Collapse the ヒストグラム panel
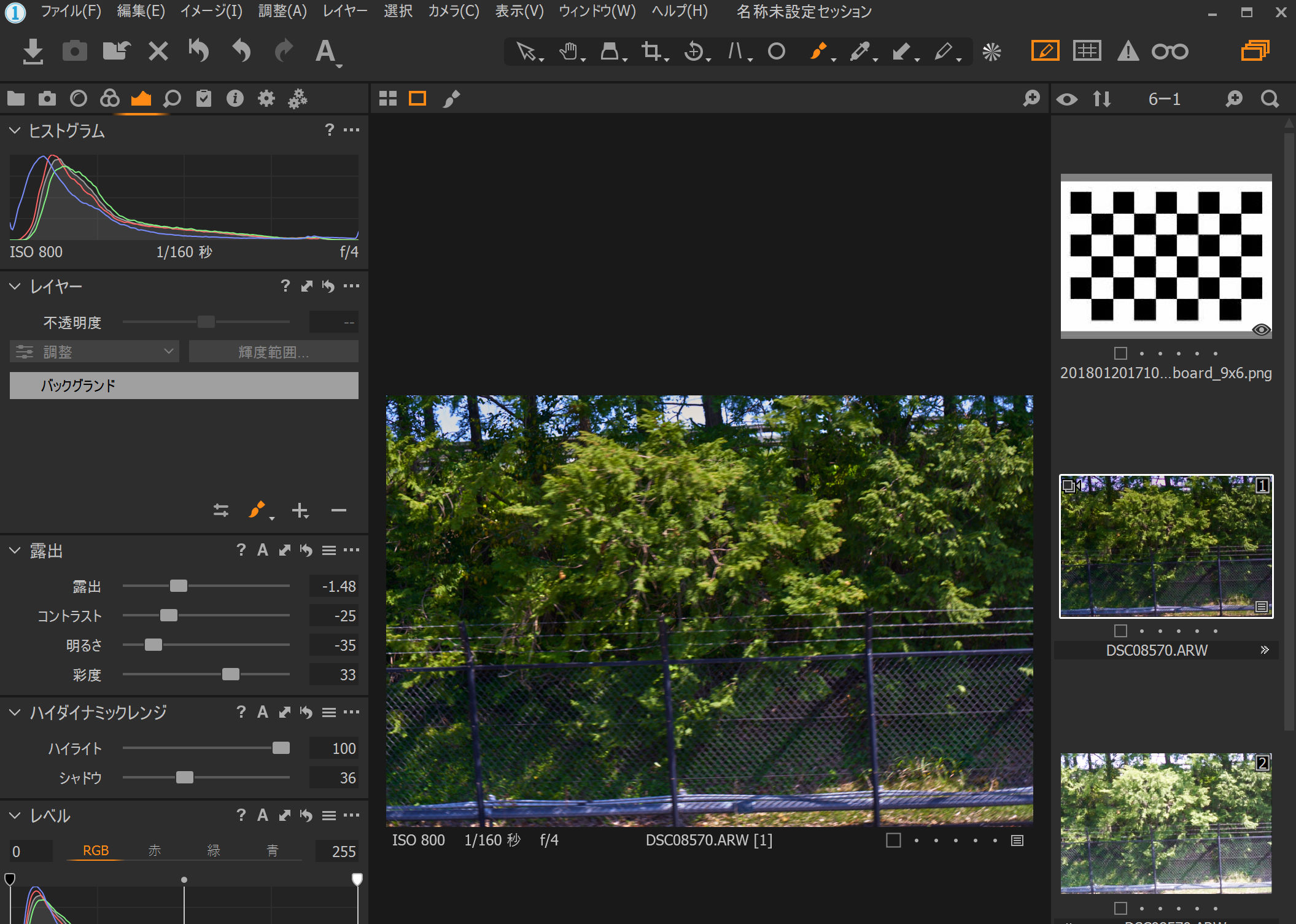 15,131
